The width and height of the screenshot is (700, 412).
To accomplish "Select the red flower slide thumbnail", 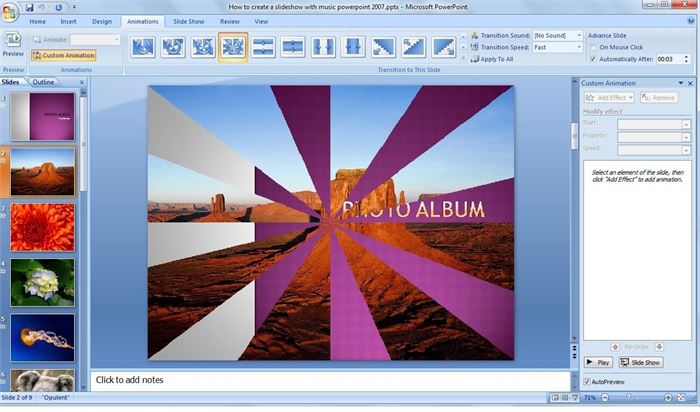I will pos(42,227).
